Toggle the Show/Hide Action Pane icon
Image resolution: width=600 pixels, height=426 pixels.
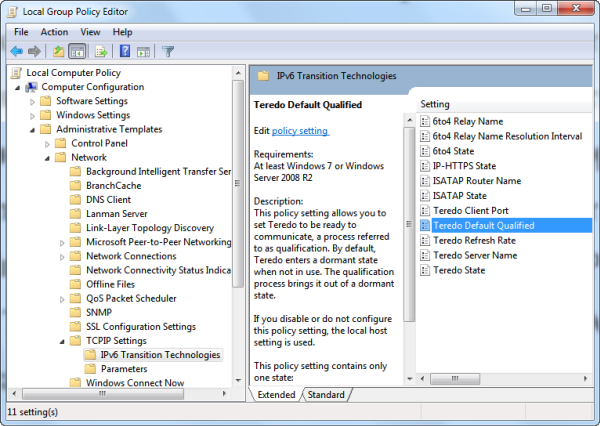tap(143, 51)
